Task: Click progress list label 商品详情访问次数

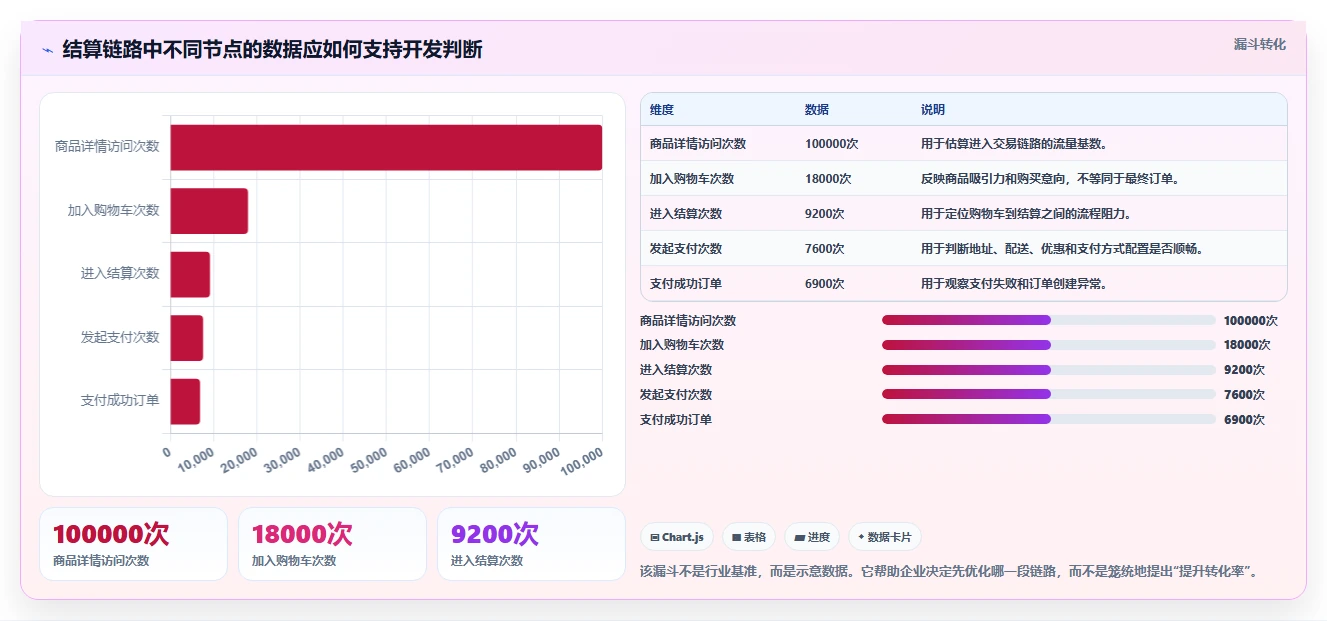Action: click(688, 321)
